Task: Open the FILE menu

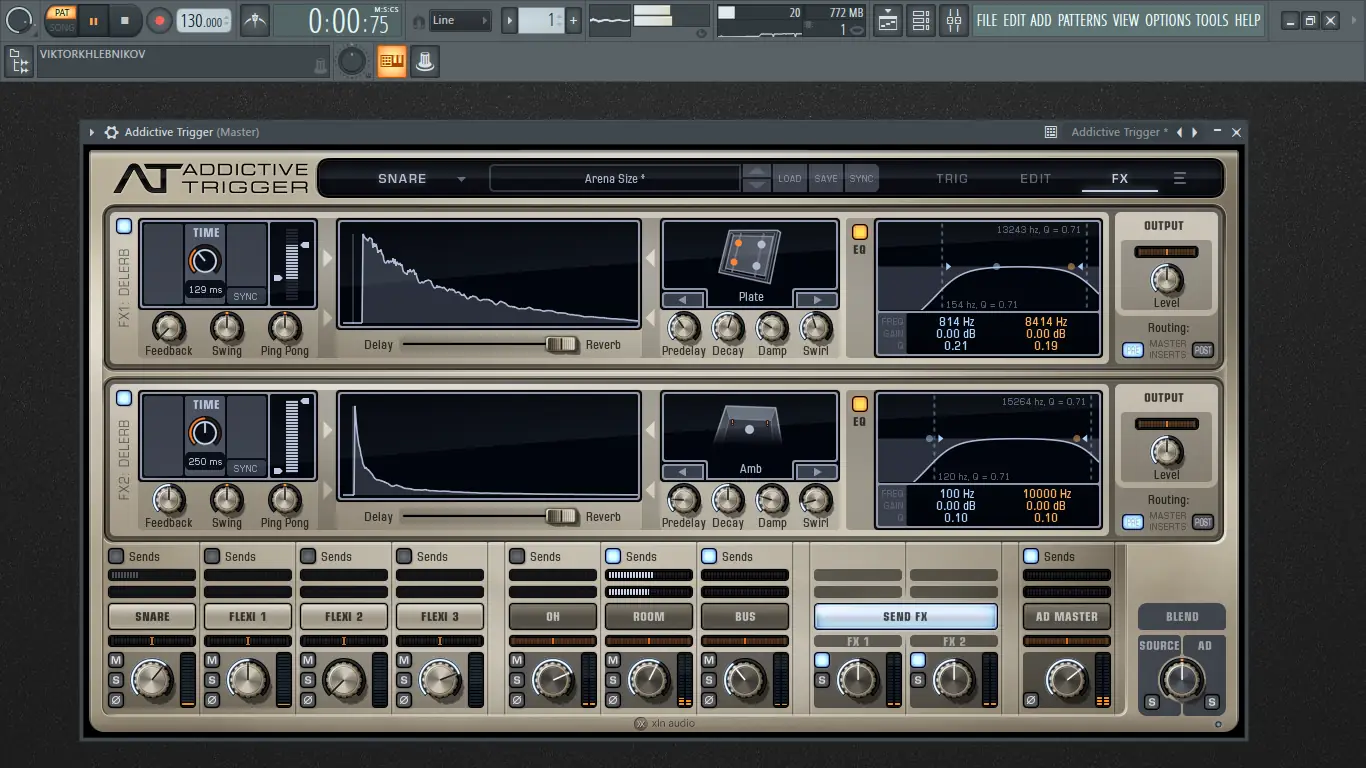Action: click(987, 20)
